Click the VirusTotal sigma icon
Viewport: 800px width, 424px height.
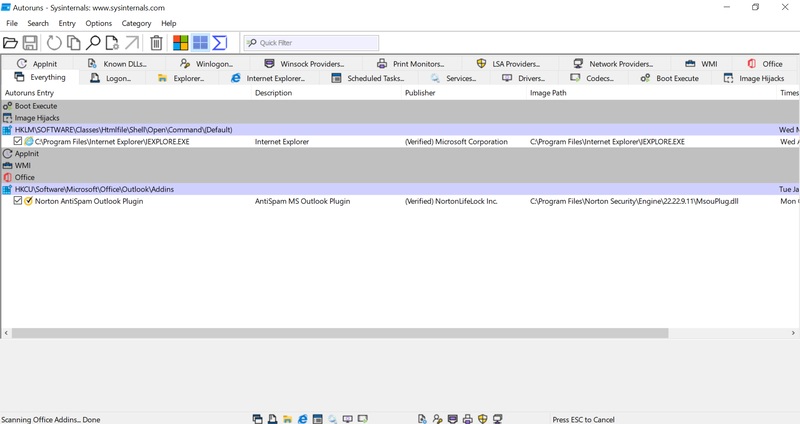[220, 43]
